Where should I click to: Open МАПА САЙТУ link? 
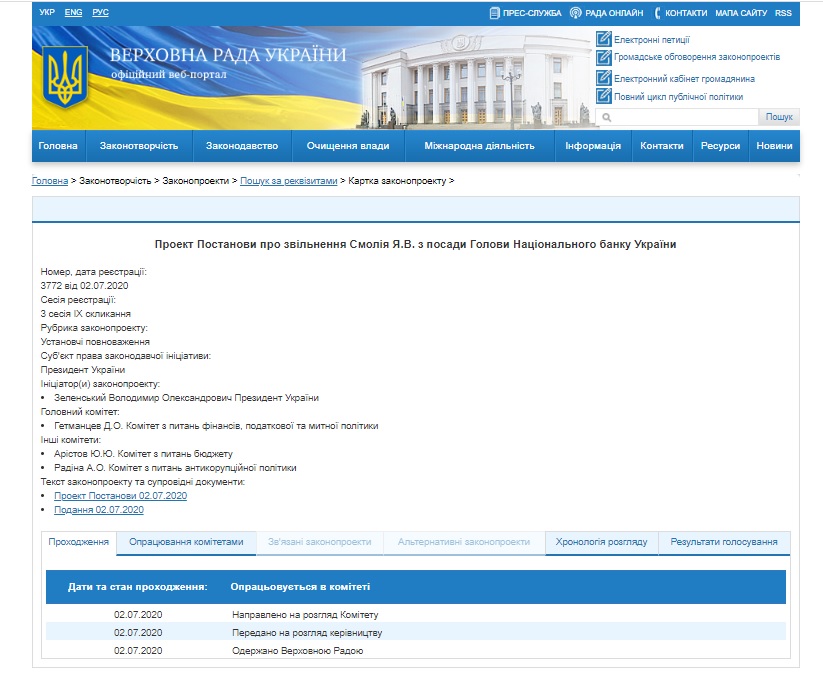point(741,13)
